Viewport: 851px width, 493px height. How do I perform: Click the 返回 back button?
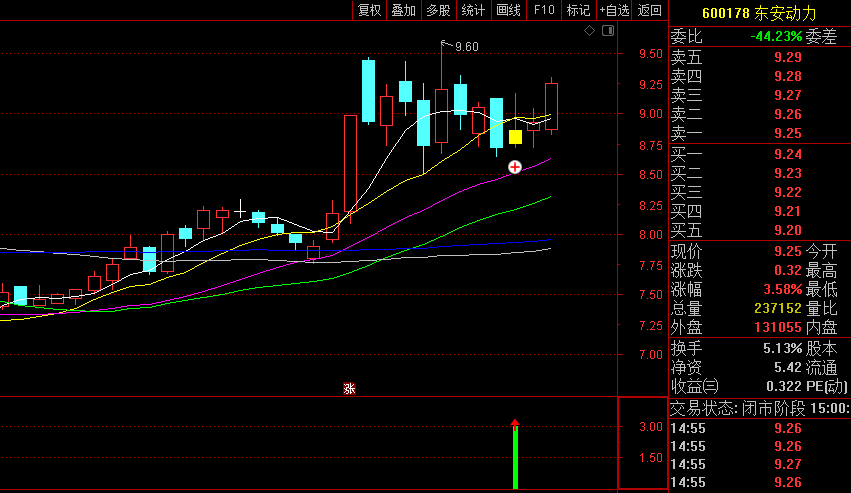pos(649,10)
